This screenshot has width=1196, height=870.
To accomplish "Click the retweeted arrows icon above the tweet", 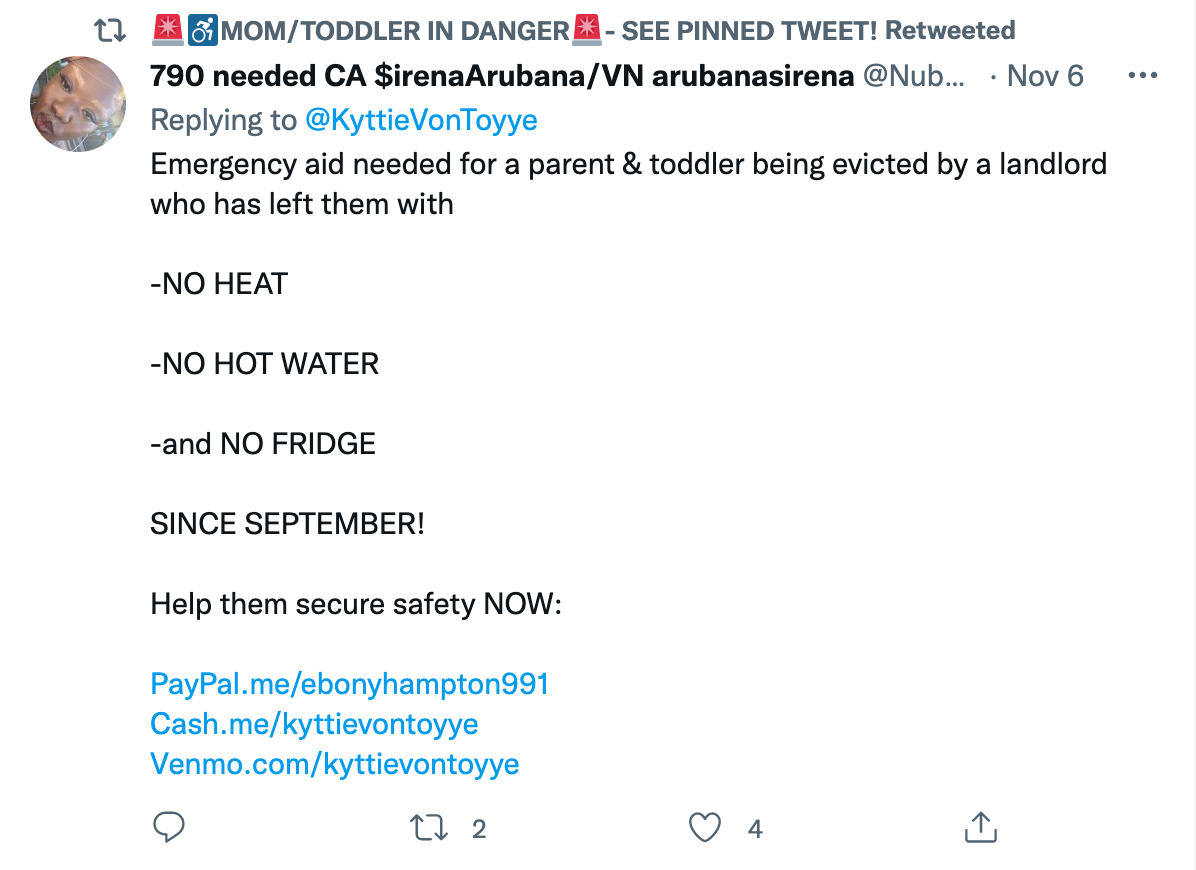I will coord(110,30).
